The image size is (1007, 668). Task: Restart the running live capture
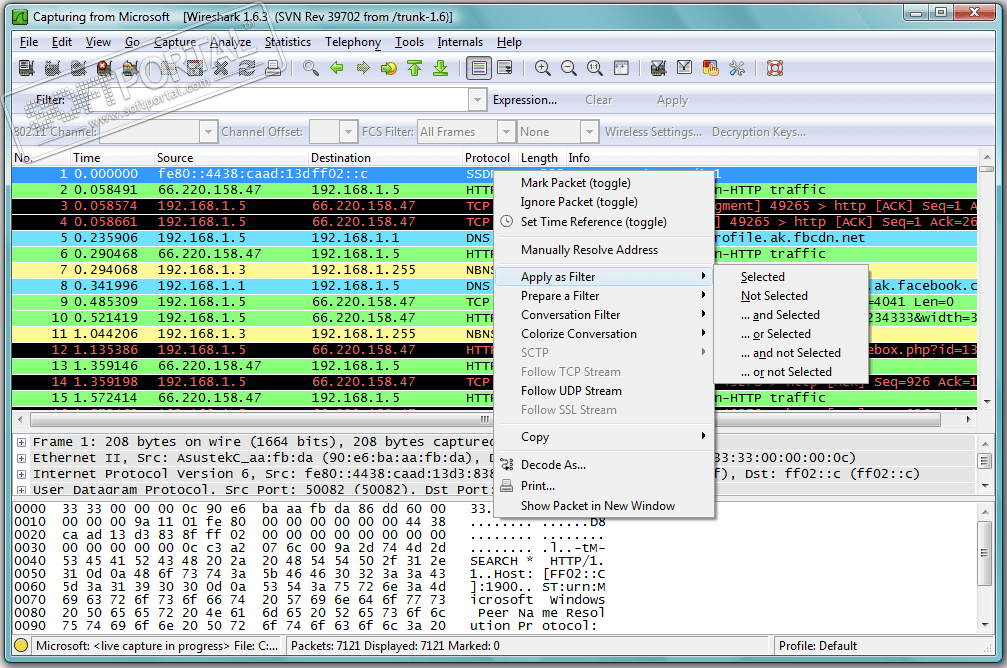tap(130, 68)
